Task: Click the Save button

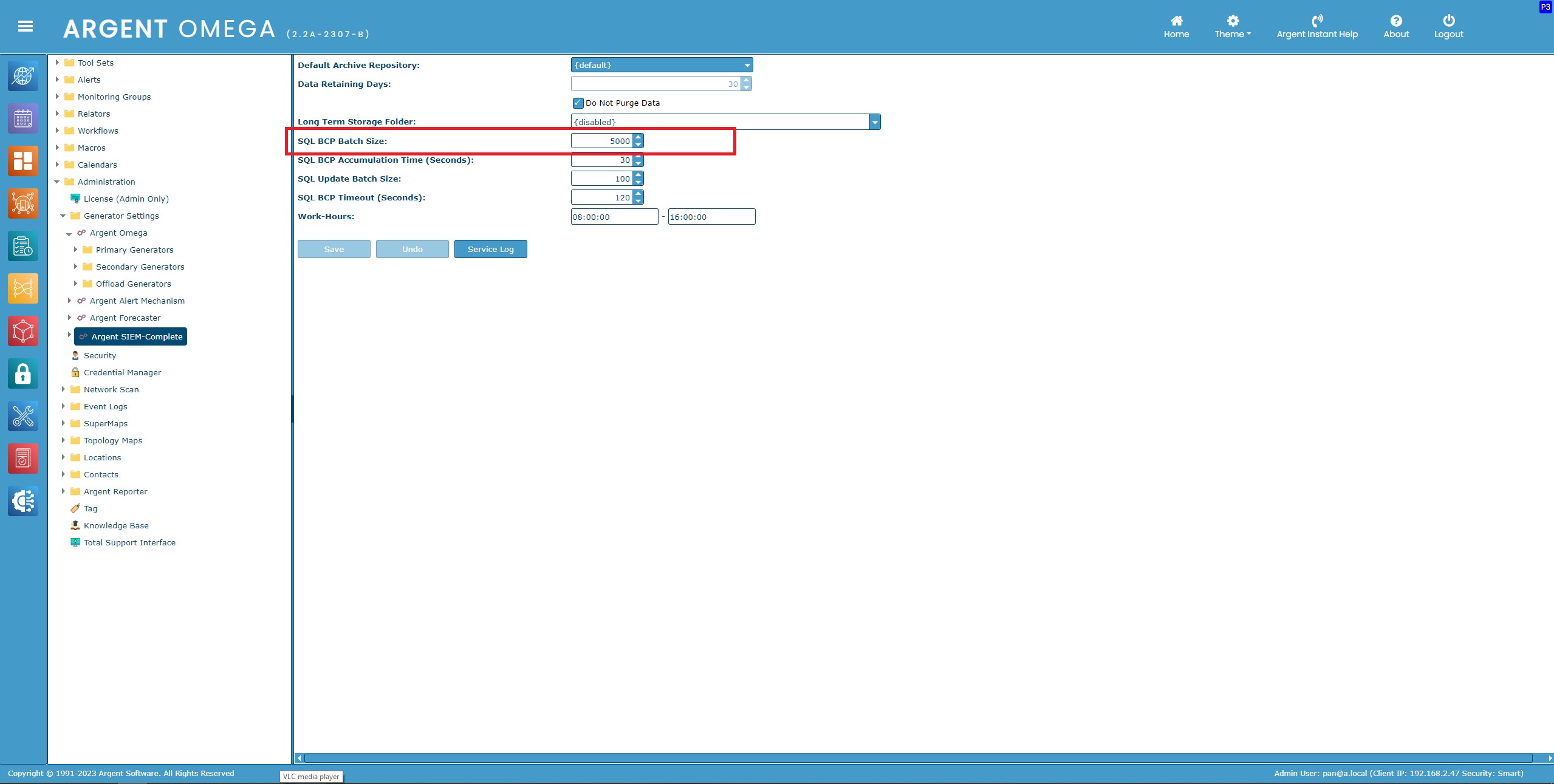Action: pyautogui.click(x=334, y=249)
